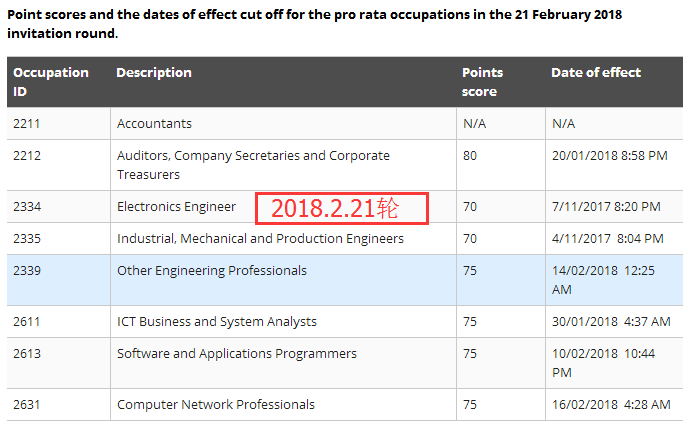This screenshot has width=692, height=427.
Task: Select Industrial, Mechanical and Production Engineers
Action: pos(260,239)
